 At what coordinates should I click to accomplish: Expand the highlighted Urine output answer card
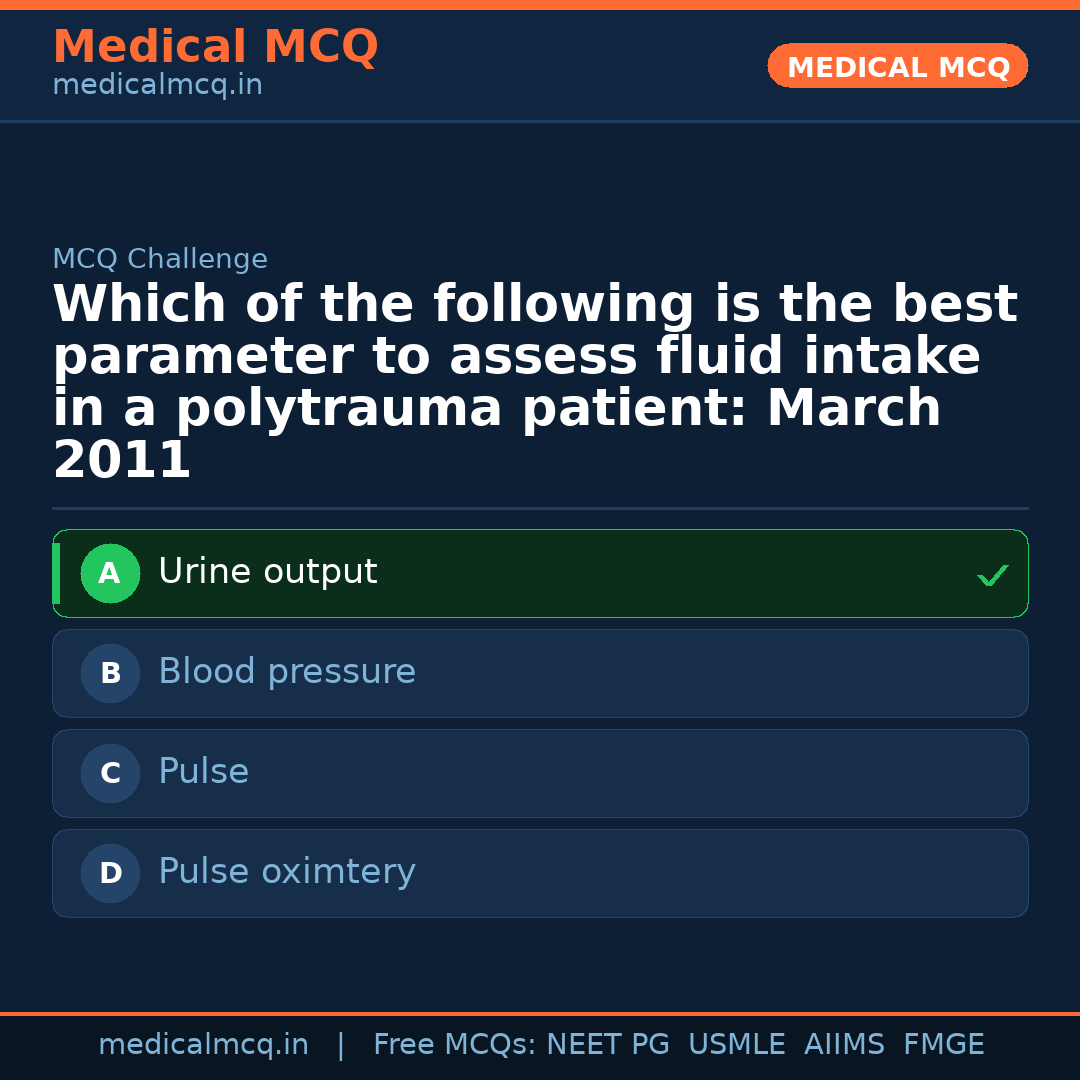click(540, 573)
